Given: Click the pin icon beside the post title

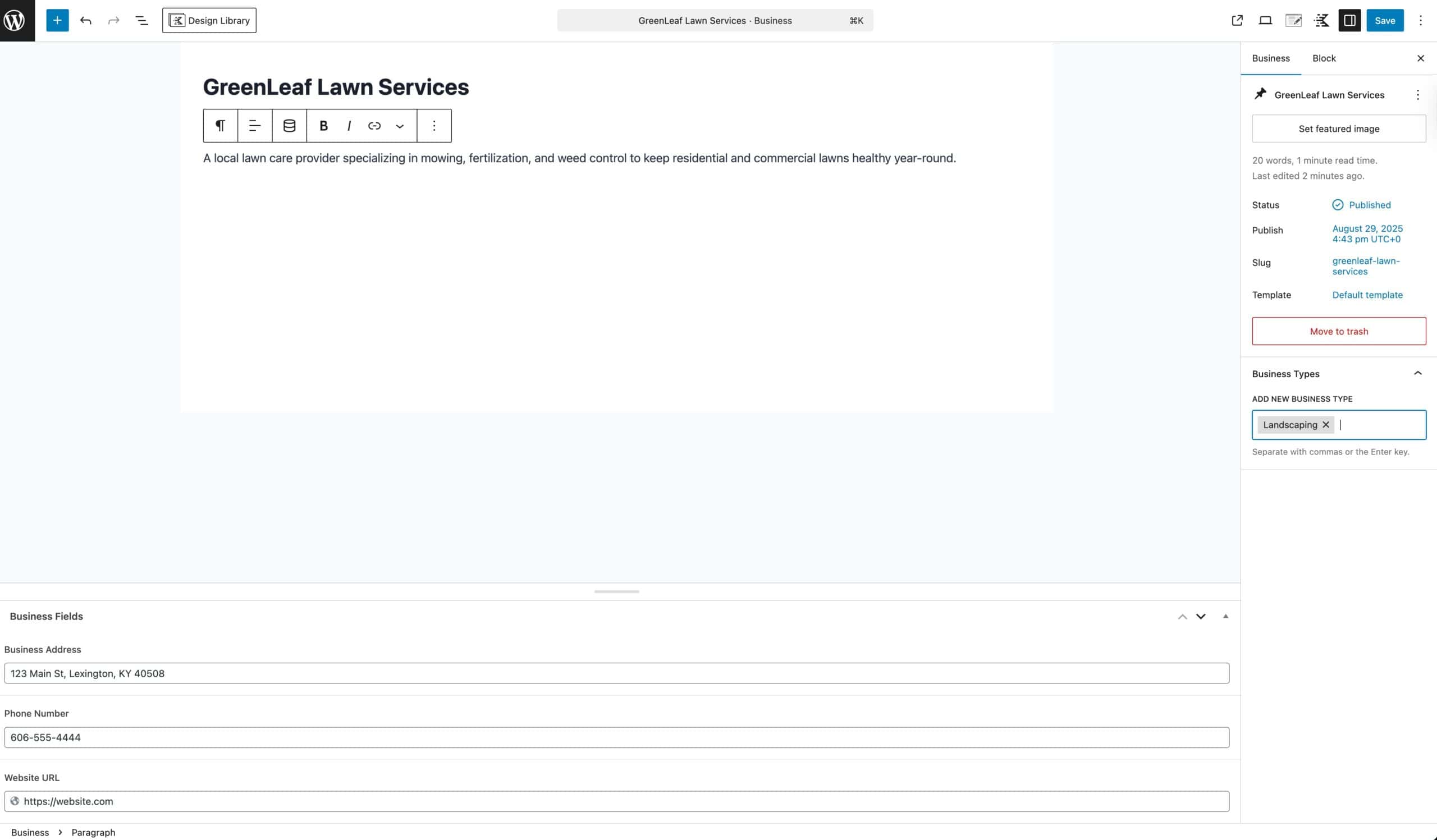Looking at the screenshot, I should coord(1260,94).
